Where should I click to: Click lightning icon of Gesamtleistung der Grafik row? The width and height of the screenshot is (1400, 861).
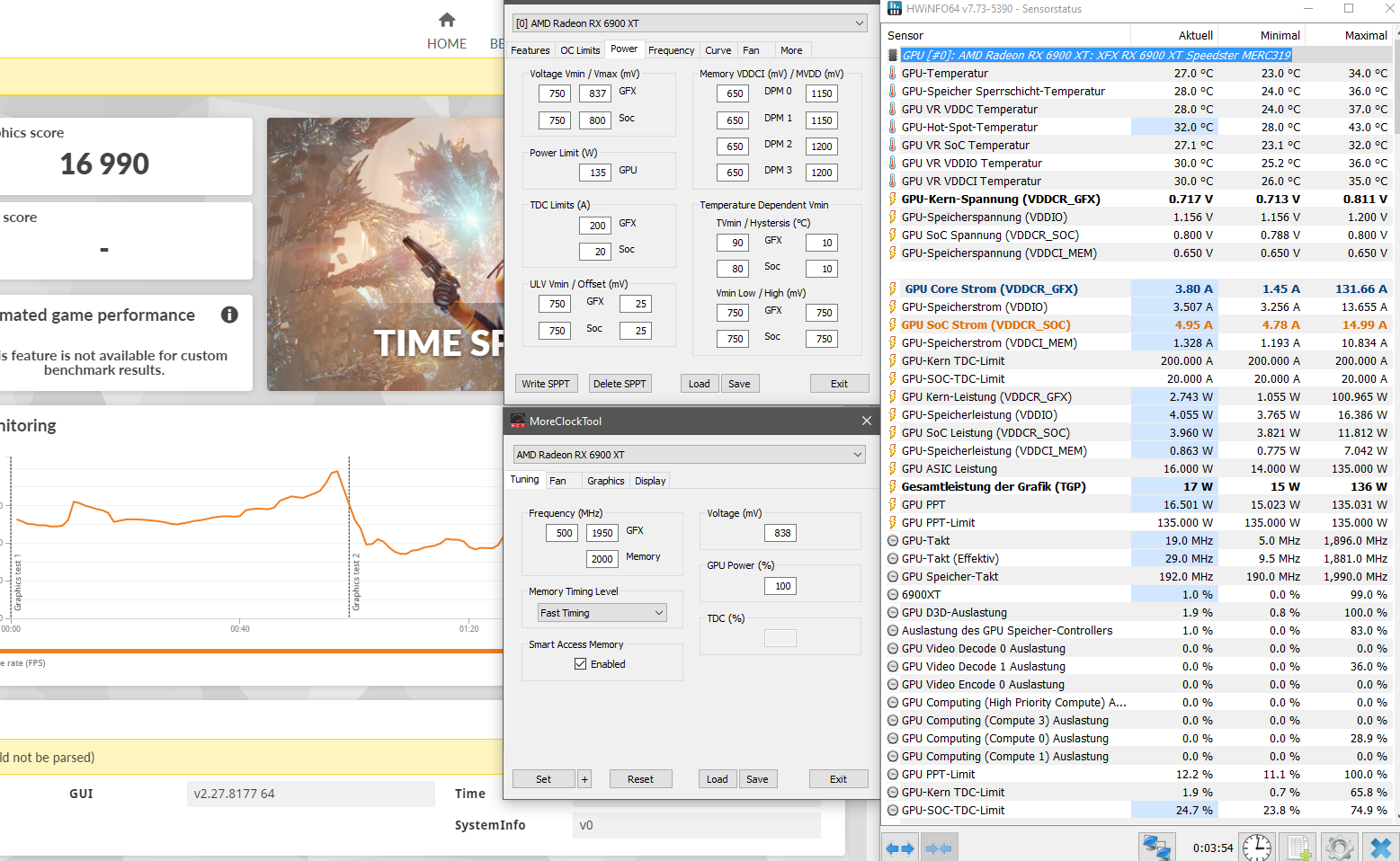pos(893,486)
